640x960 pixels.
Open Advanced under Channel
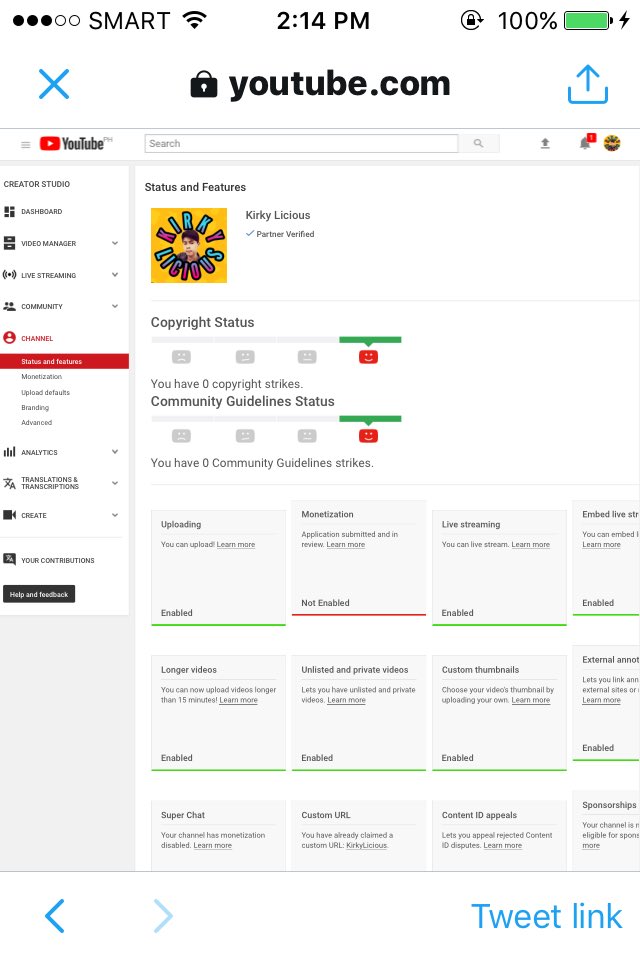click(37, 422)
